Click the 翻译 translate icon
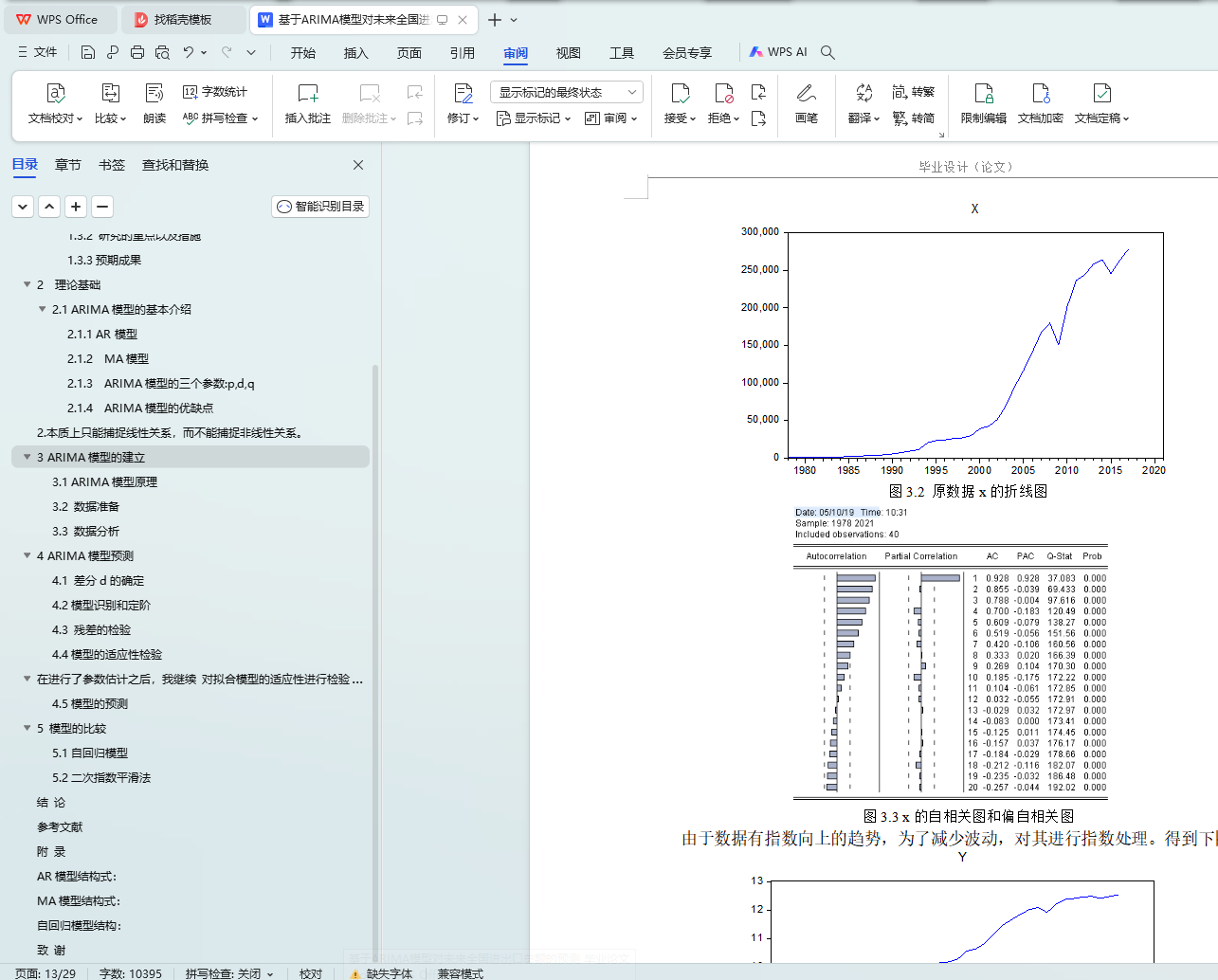1218x980 pixels. pyautogui.click(x=864, y=93)
